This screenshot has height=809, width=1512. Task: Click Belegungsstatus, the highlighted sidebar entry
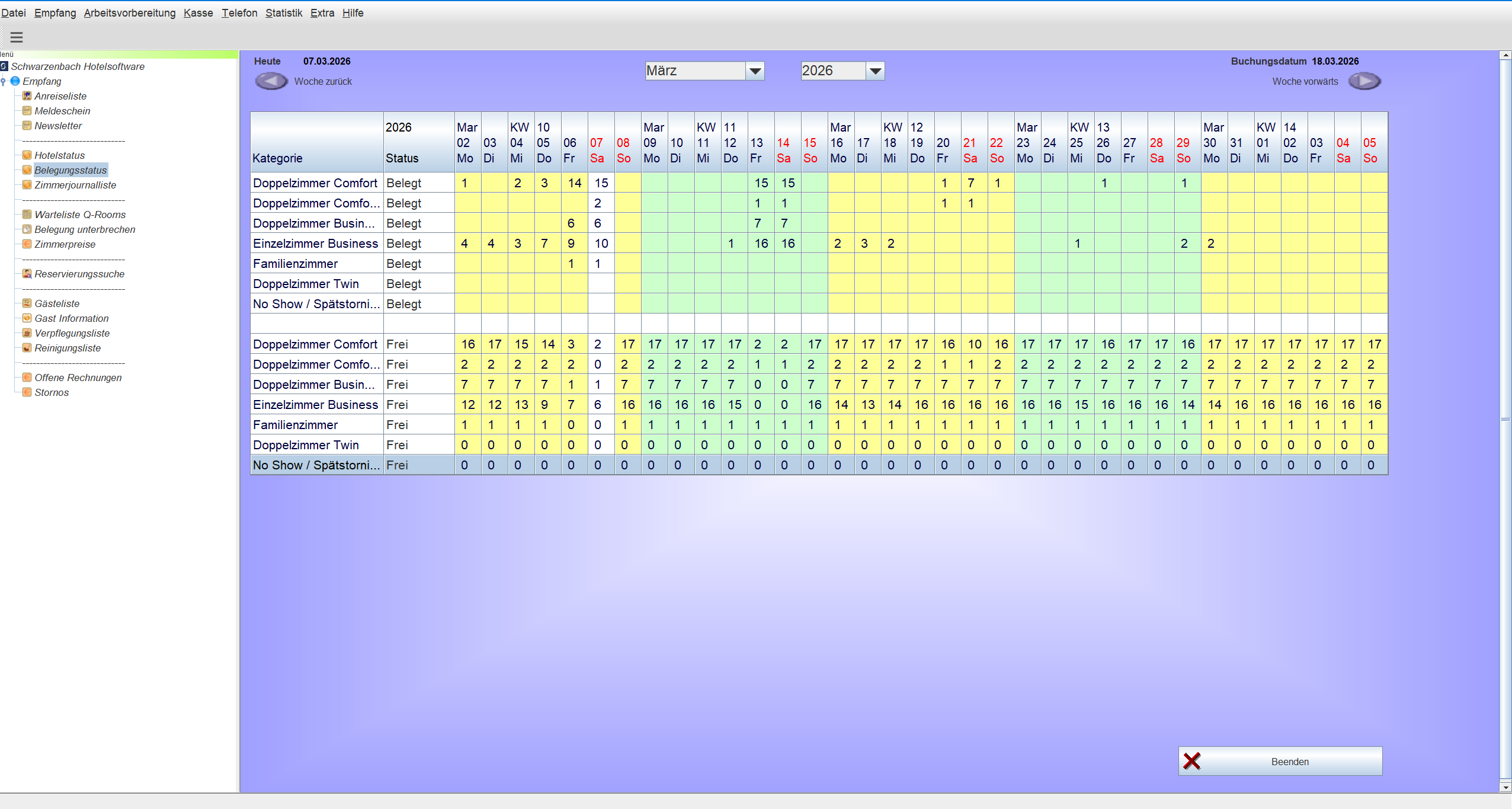point(71,170)
